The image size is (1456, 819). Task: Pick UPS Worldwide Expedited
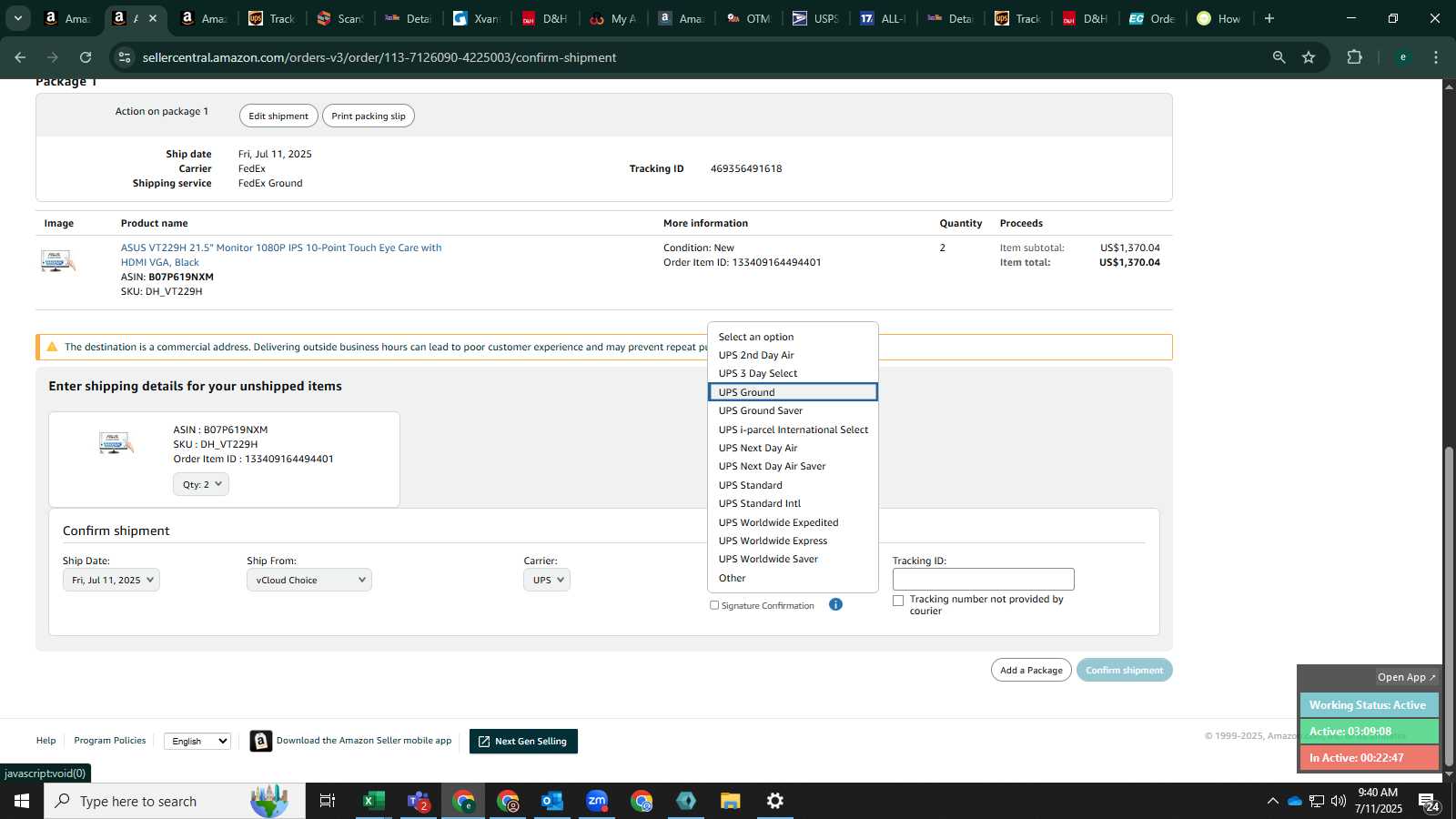[793, 522]
